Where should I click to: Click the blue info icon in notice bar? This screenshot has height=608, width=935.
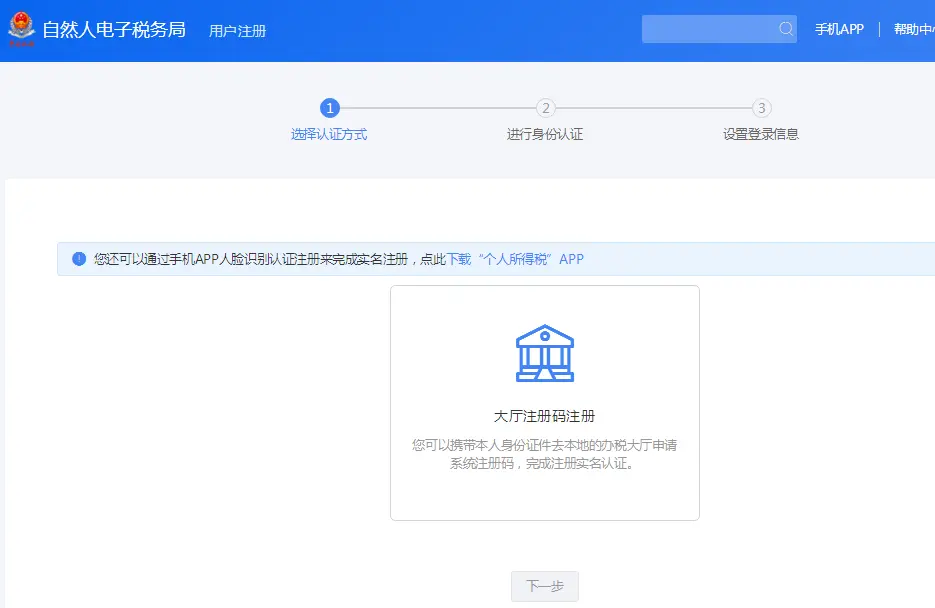point(79,259)
